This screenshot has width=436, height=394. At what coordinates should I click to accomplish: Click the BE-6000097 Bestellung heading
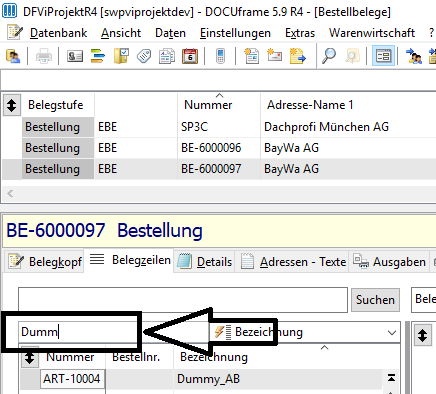coord(104,231)
